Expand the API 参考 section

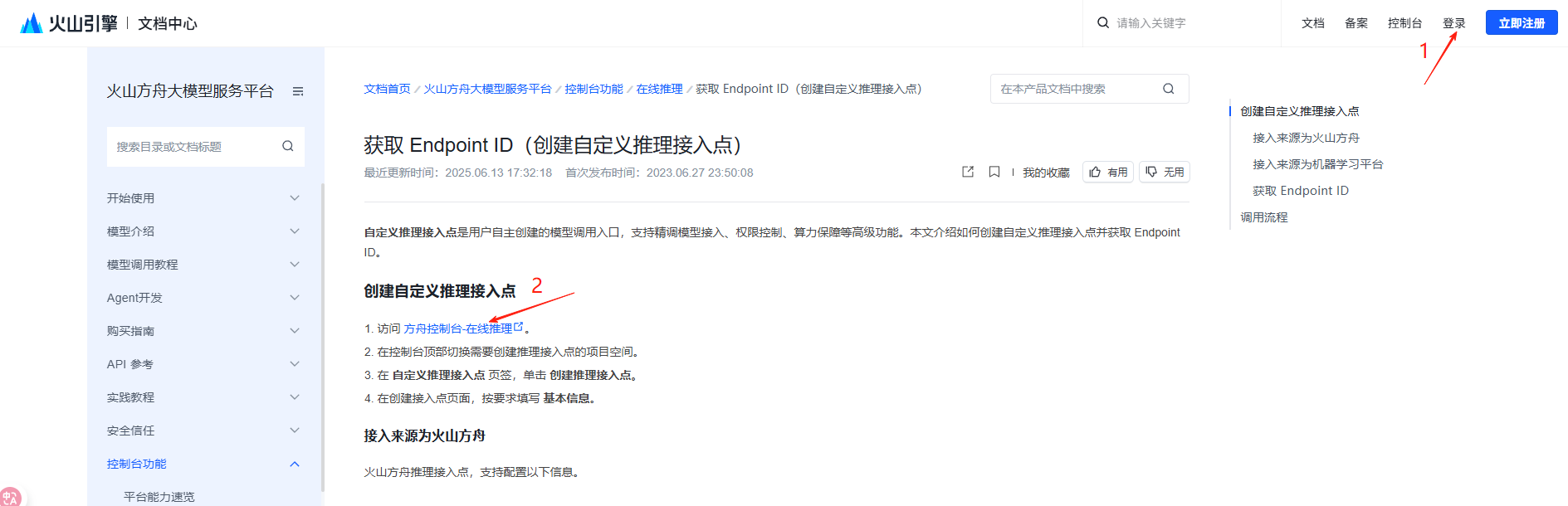295,364
